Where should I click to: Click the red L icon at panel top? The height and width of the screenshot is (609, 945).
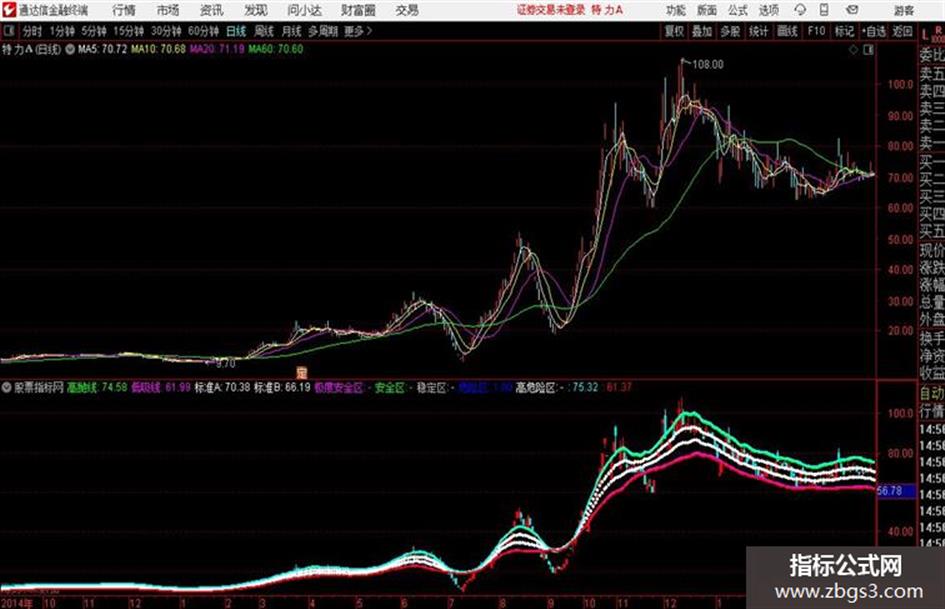925,34
